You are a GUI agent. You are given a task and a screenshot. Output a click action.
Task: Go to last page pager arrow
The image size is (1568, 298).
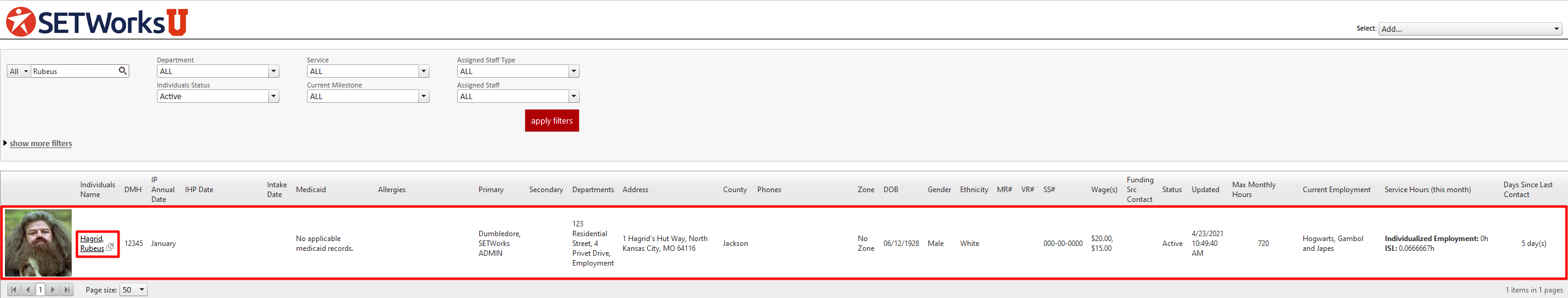click(x=67, y=289)
